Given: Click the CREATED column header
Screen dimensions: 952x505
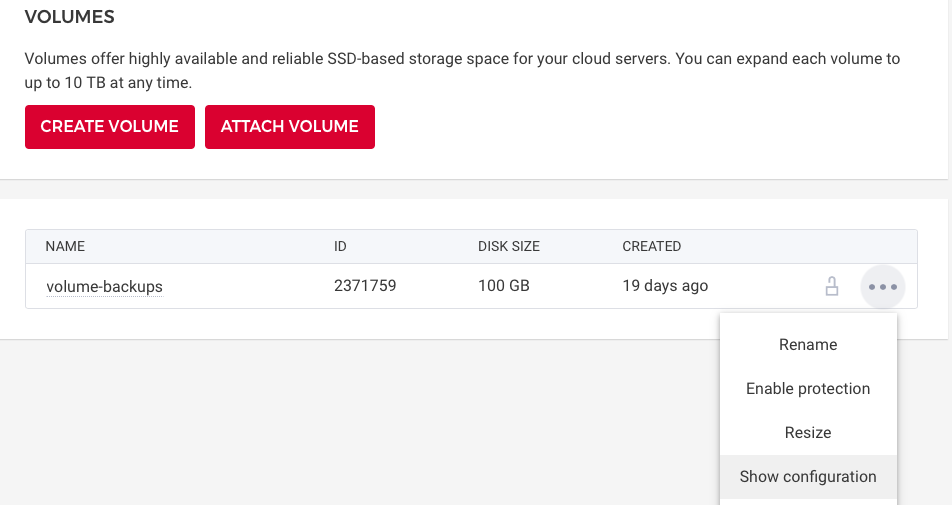Looking at the screenshot, I should (x=651, y=246).
